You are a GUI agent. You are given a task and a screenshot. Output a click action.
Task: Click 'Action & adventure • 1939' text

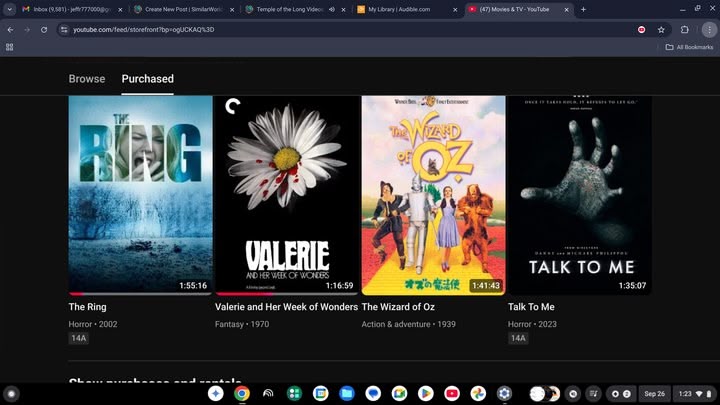click(x=408, y=324)
